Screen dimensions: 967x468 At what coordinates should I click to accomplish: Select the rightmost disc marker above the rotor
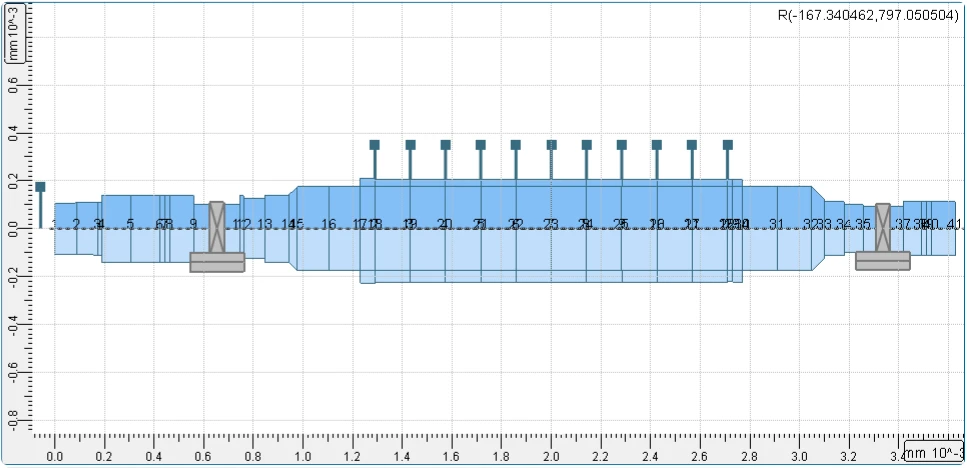point(727,145)
